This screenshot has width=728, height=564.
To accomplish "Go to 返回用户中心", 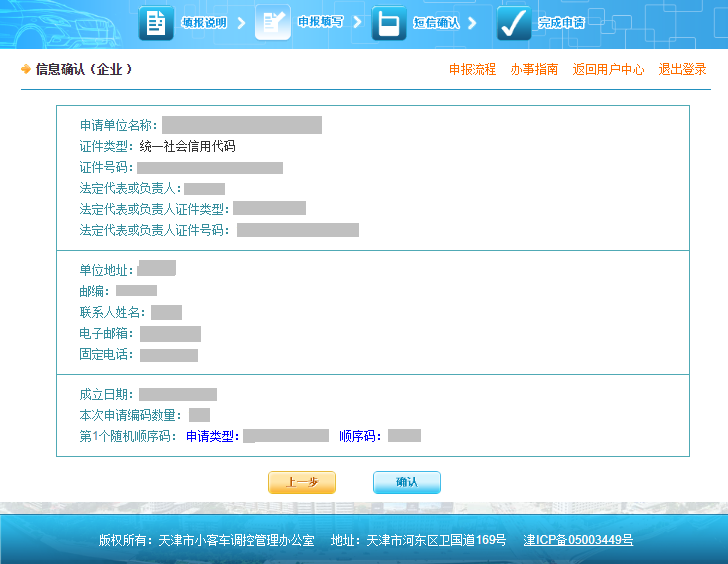I will pos(608,69).
